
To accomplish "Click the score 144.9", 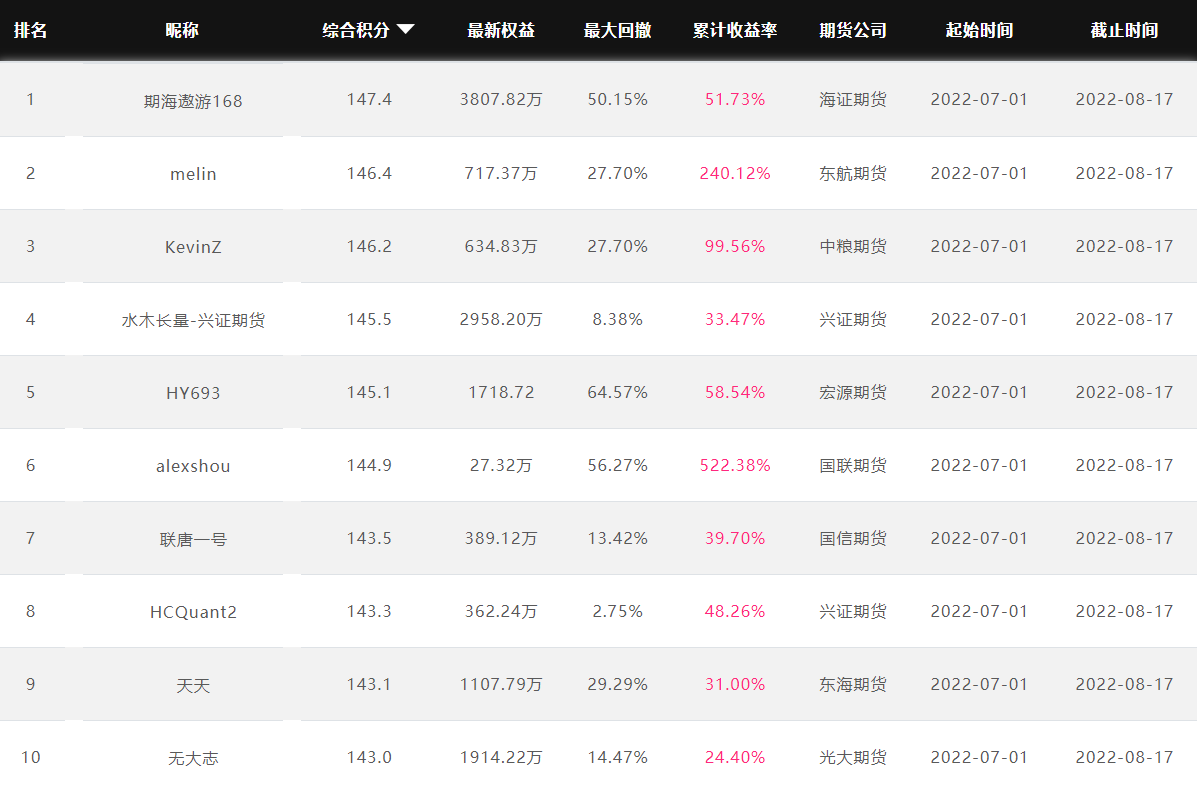I will pos(369,465).
